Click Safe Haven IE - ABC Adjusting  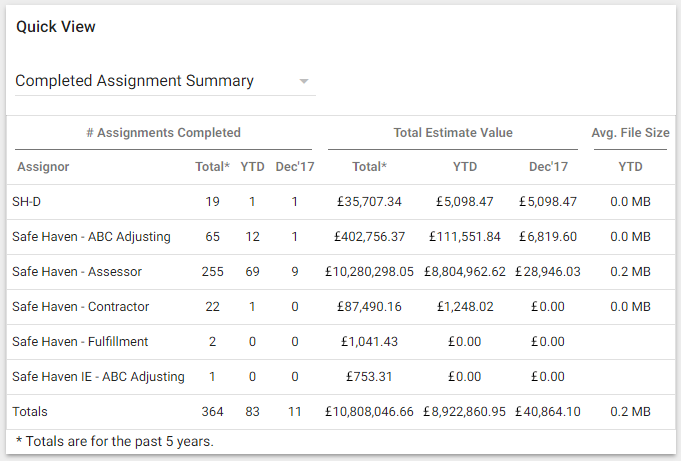pos(98,377)
